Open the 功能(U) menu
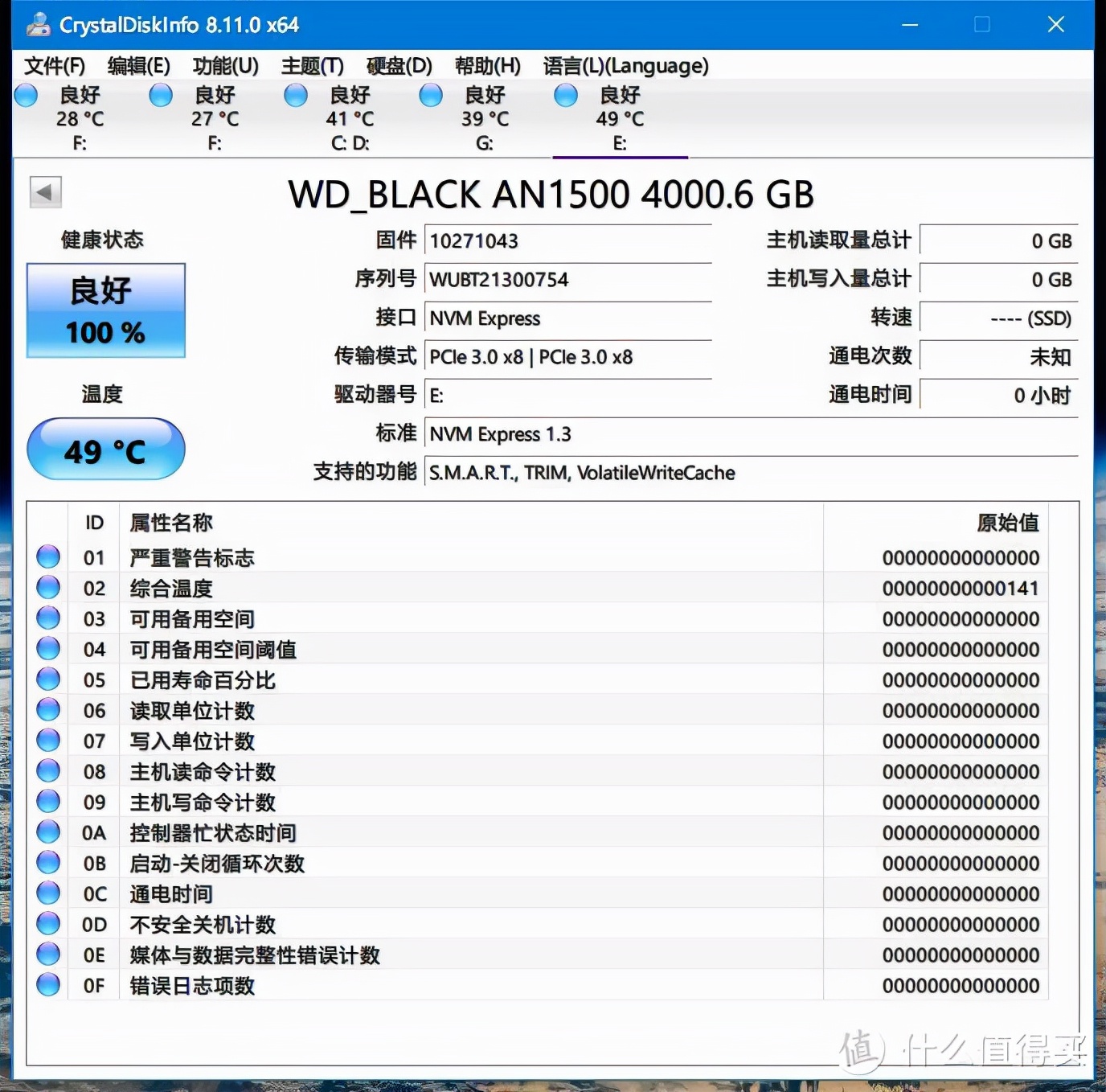This screenshot has width=1106, height=1092. pos(225,66)
